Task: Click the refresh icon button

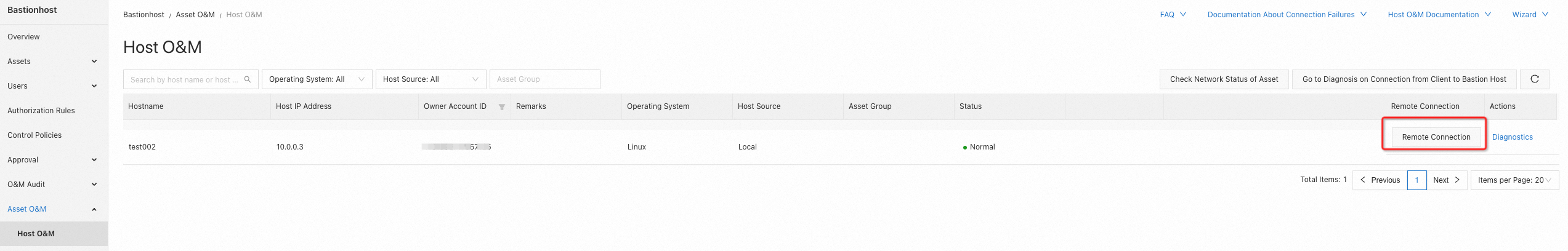Action: click(1534, 79)
